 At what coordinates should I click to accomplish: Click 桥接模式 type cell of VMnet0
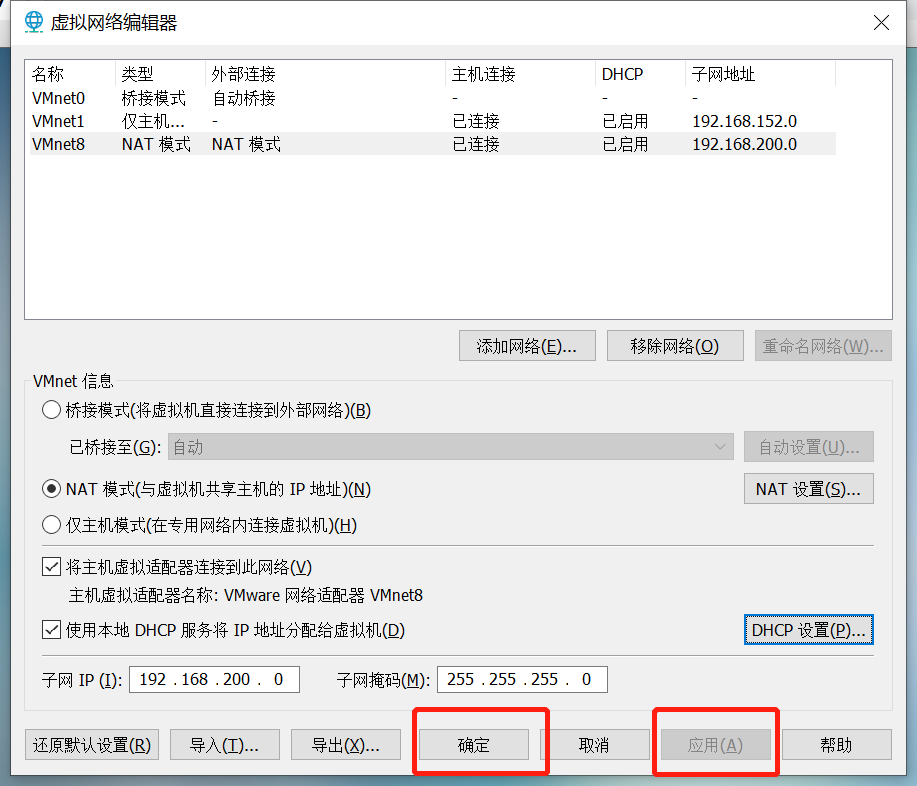point(154,98)
